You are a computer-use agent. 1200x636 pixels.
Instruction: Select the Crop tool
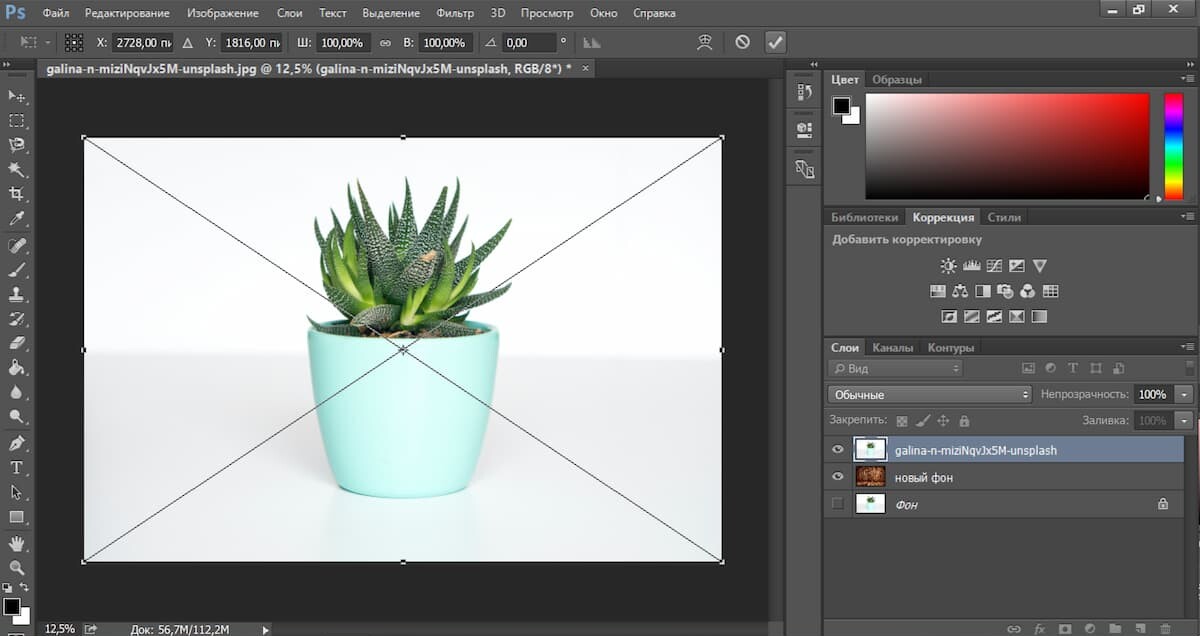17,194
